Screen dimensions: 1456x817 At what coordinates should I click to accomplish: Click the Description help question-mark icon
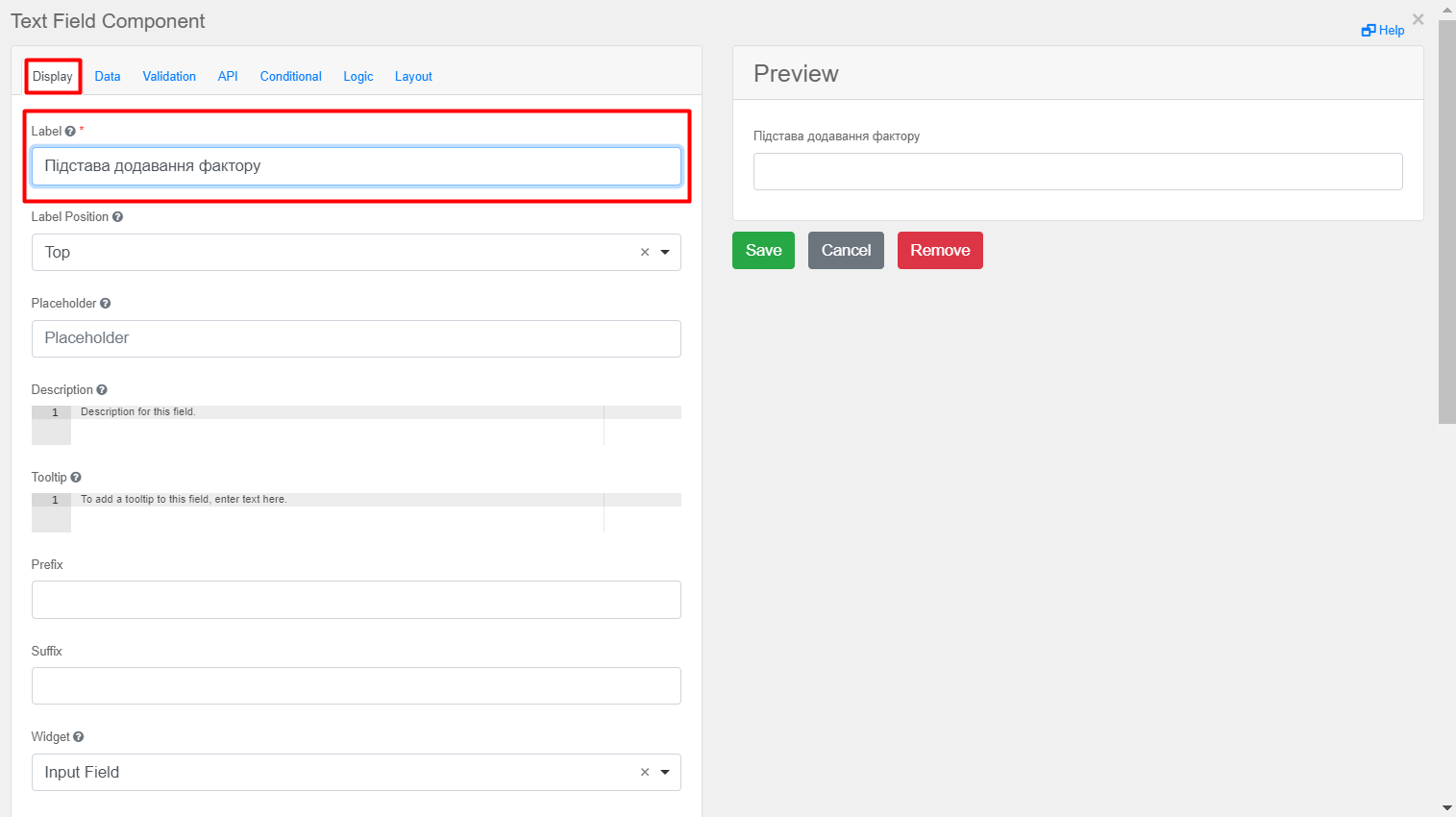tap(102, 390)
